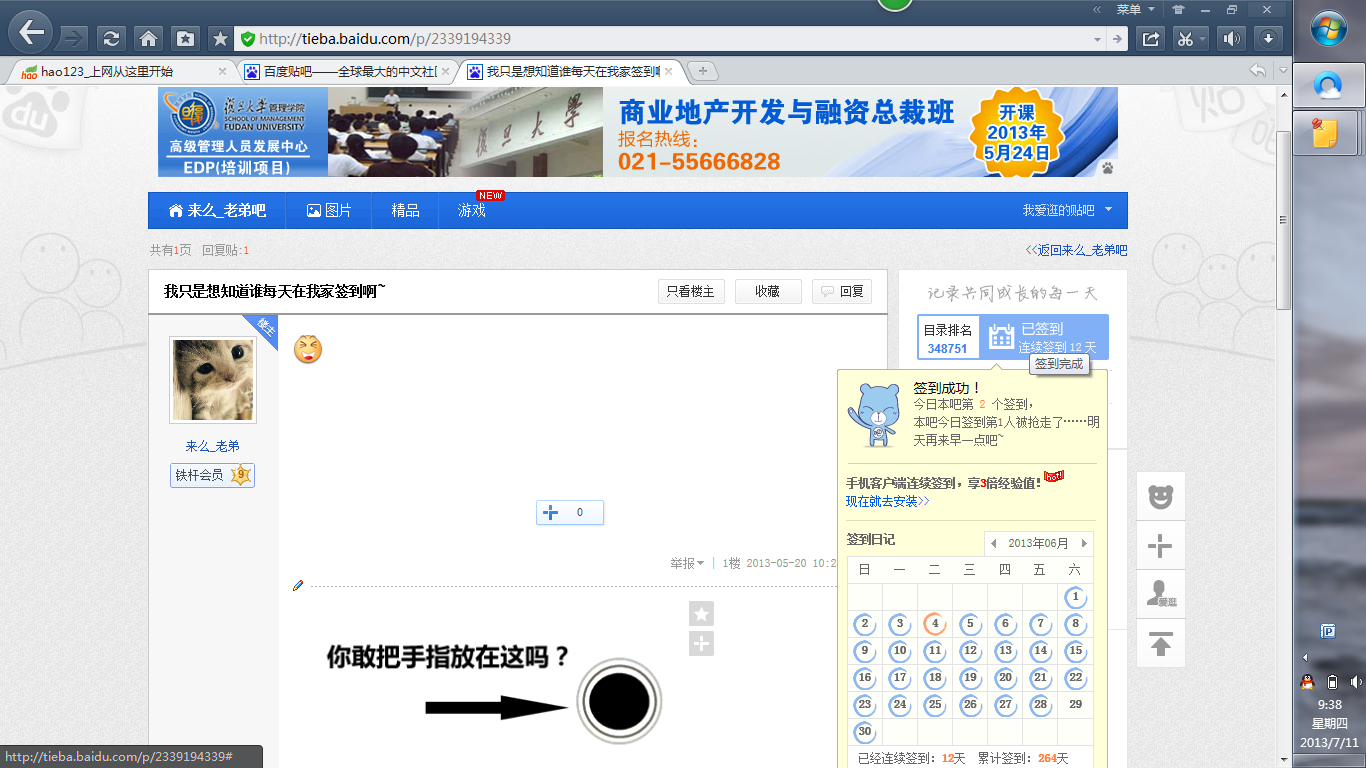
Task: Open the tab list dropdown arrow
Action: click(x=1284, y=70)
